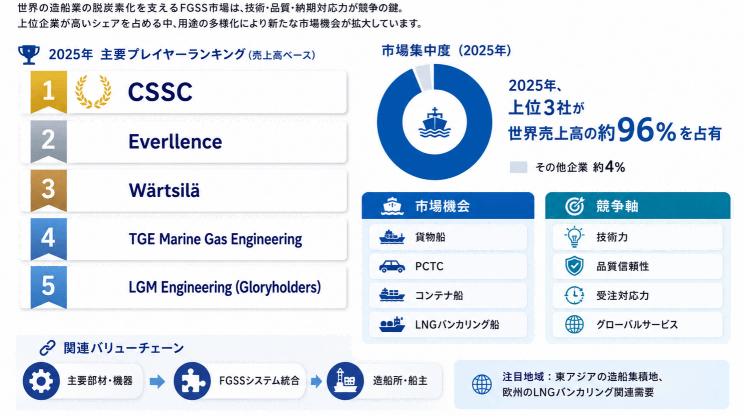Pick the グローバルサービス competition axis item
The height and width of the screenshot is (416, 745).
(x=638, y=324)
